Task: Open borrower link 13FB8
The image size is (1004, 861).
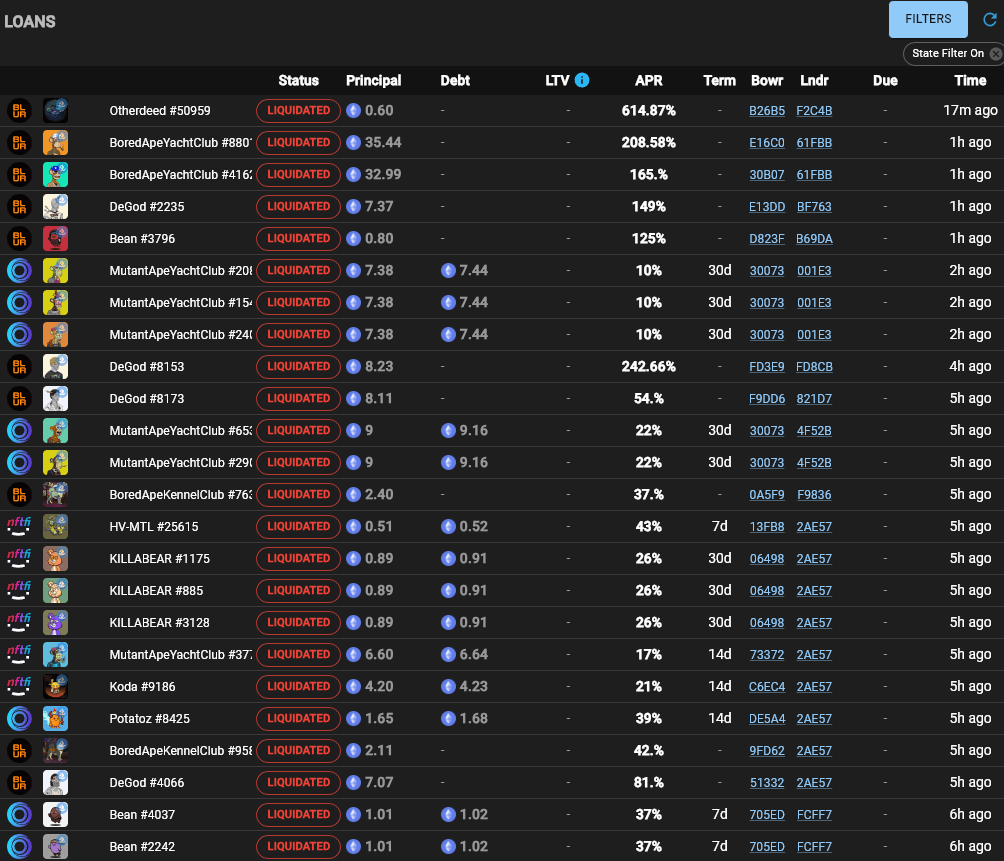Action: point(767,527)
